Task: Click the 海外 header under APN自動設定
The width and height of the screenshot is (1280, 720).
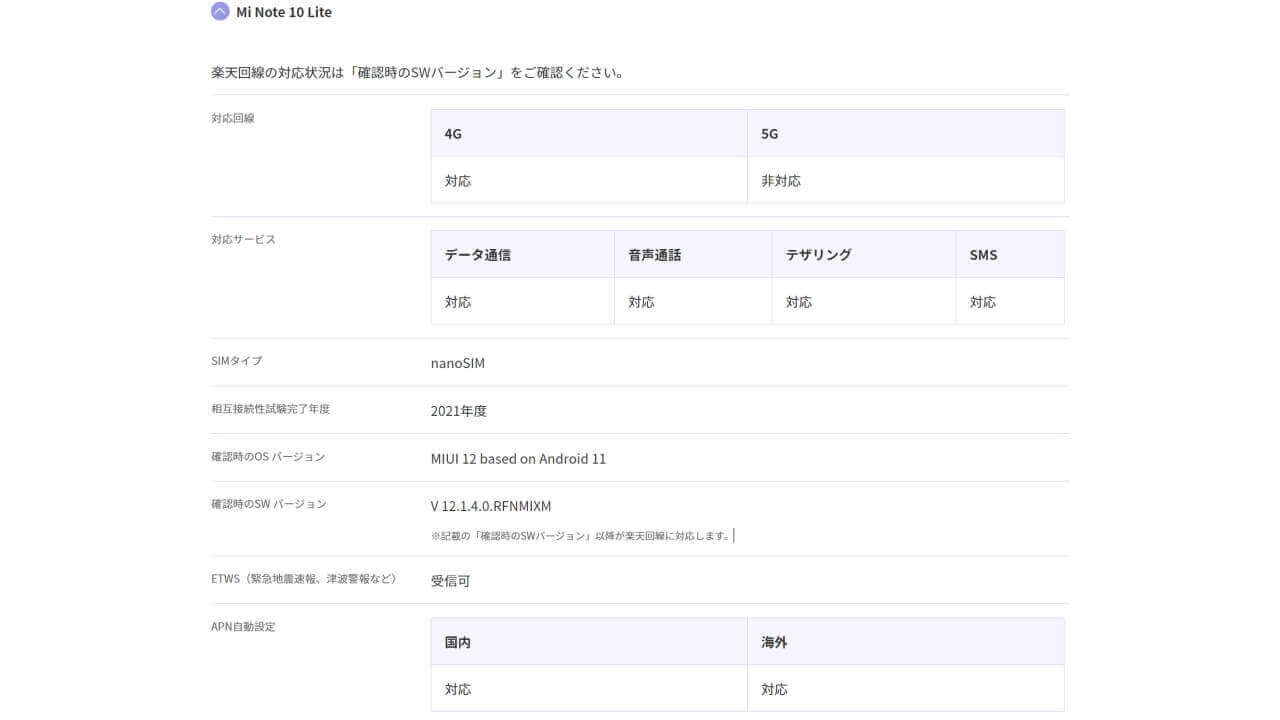Action: pyautogui.click(x=772, y=642)
